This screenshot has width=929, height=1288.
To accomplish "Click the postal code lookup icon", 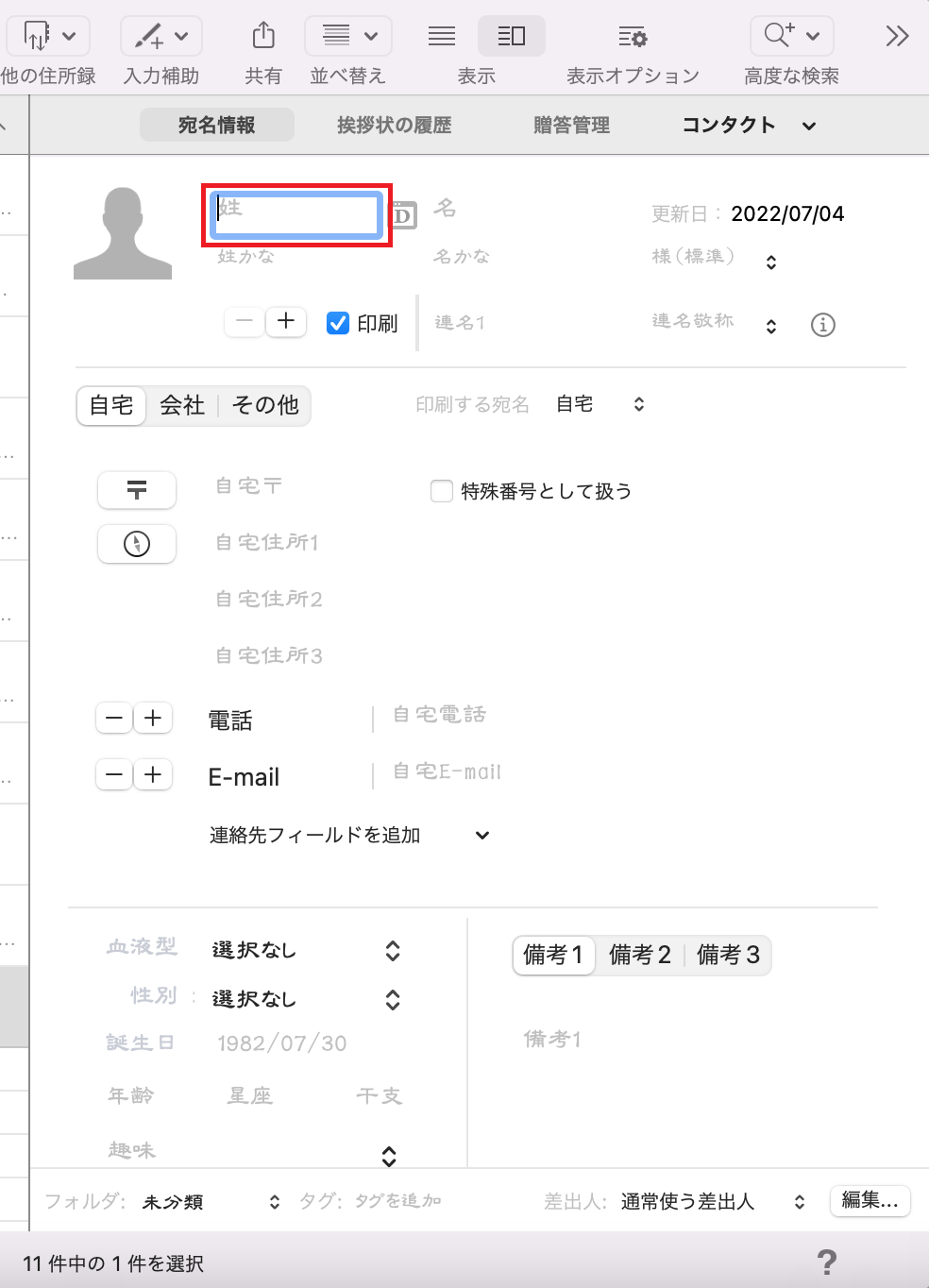I will pos(137,490).
